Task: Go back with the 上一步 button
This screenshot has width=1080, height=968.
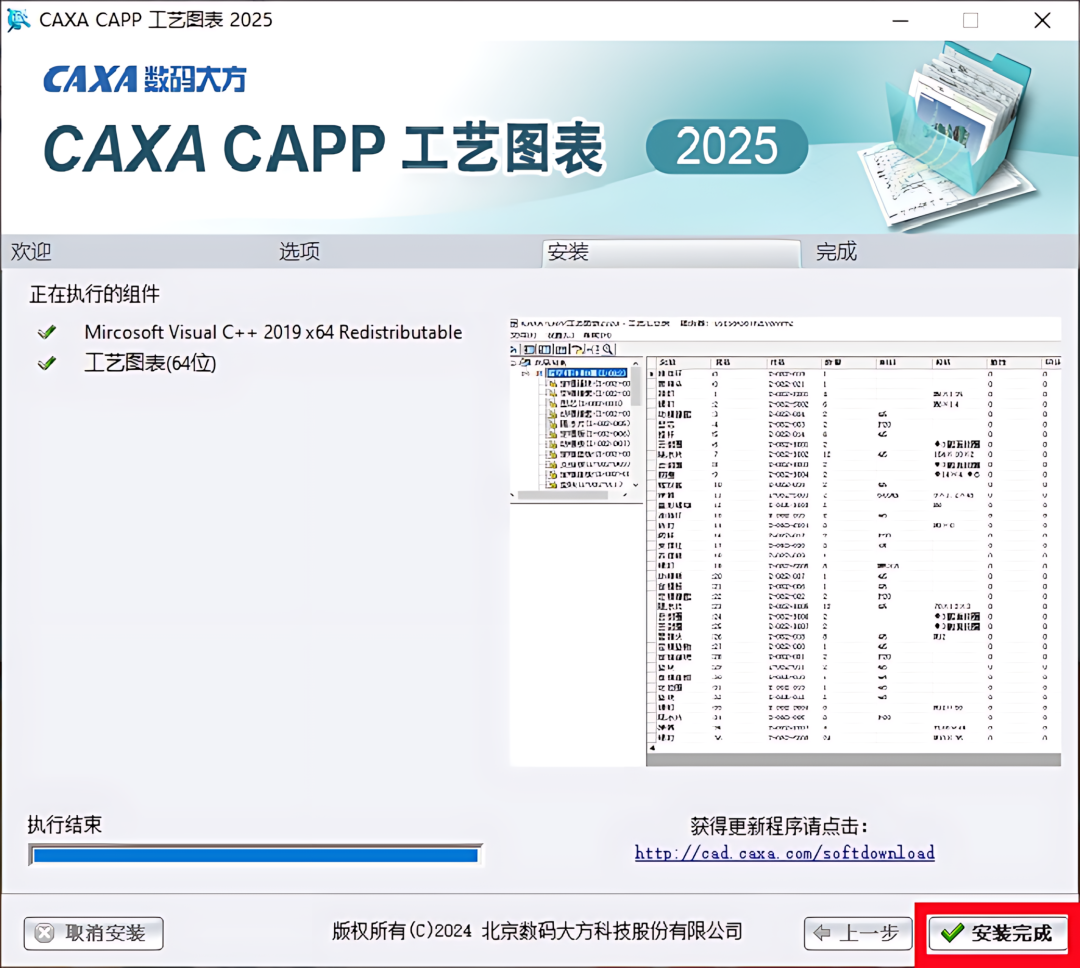Action: click(858, 934)
